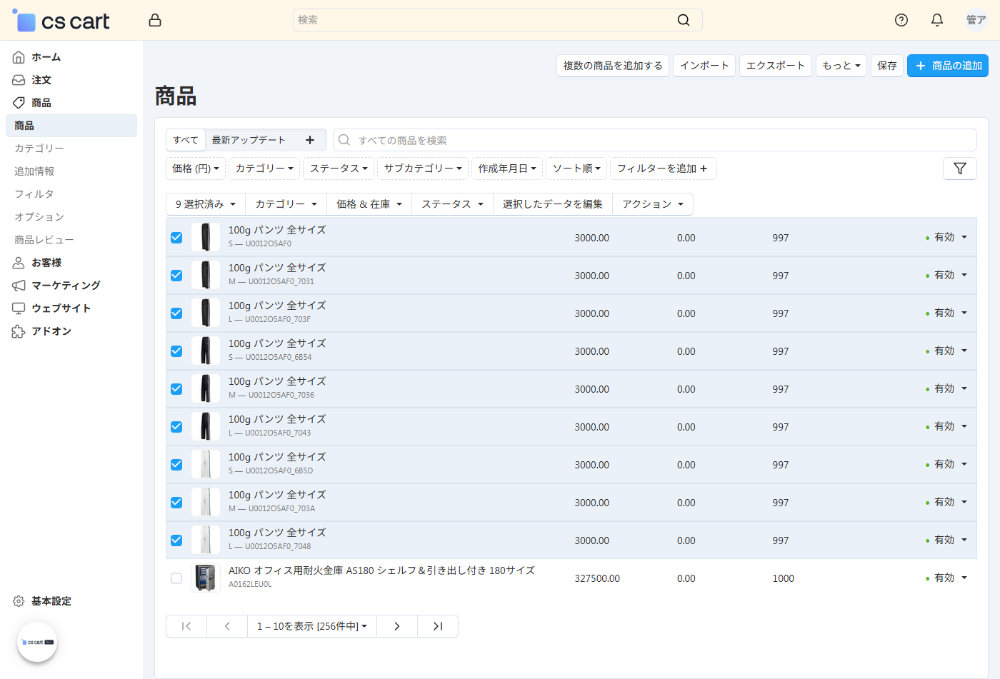Click the search magnifier in the search bar

click(683, 20)
